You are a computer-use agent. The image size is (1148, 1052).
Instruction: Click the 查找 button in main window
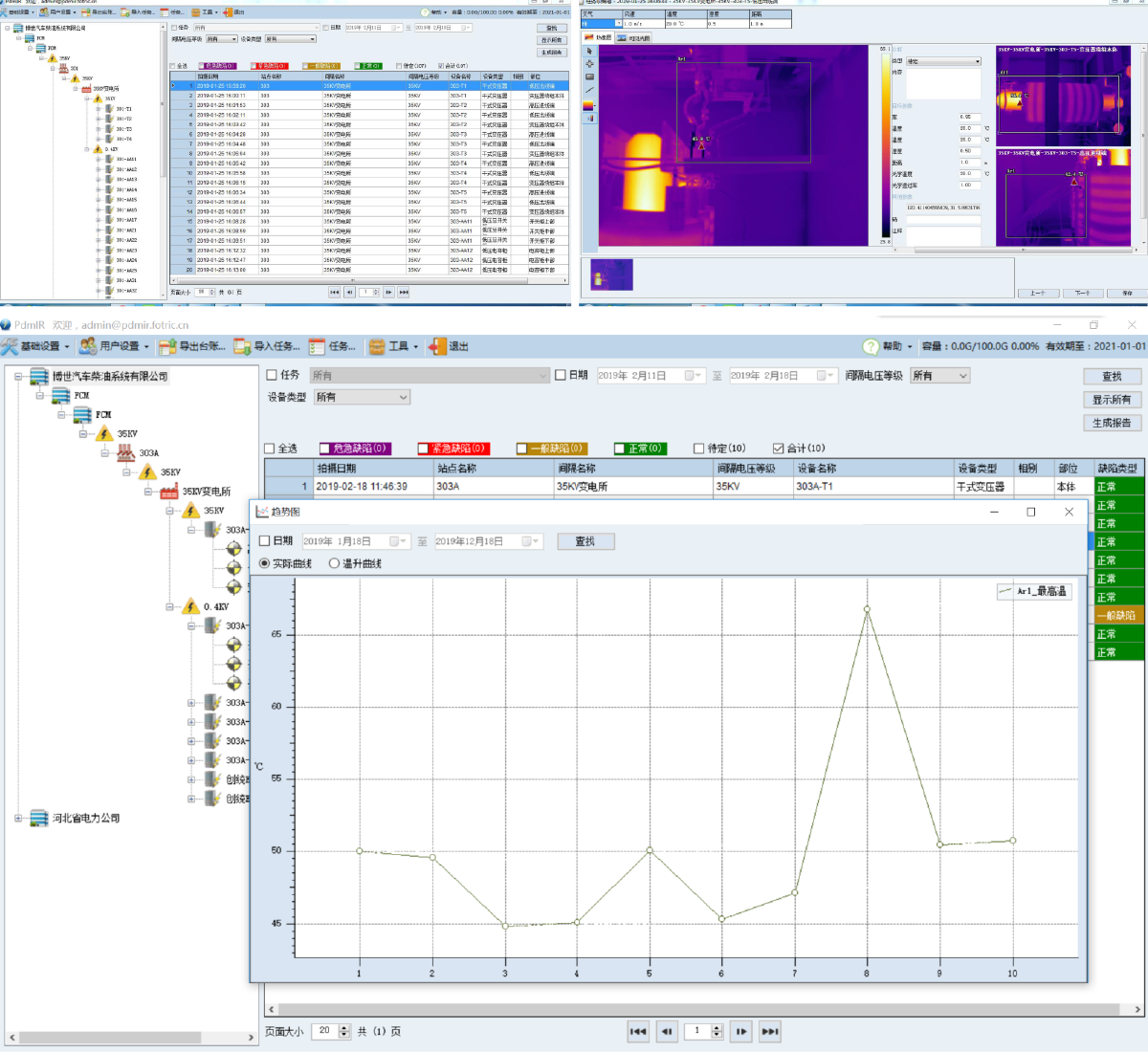click(x=1112, y=377)
